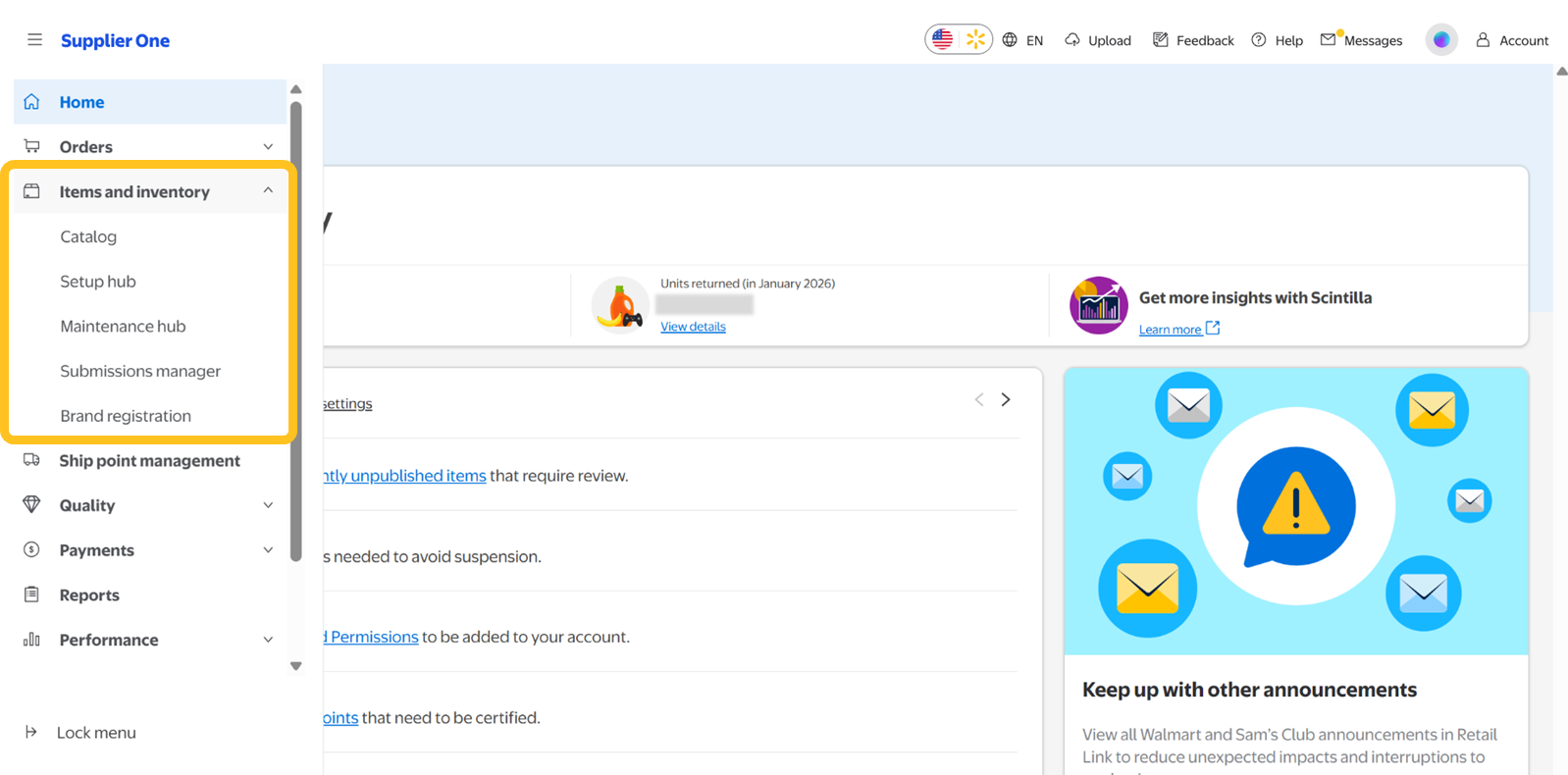
Task: Click the Orders cart icon
Action: click(31, 146)
